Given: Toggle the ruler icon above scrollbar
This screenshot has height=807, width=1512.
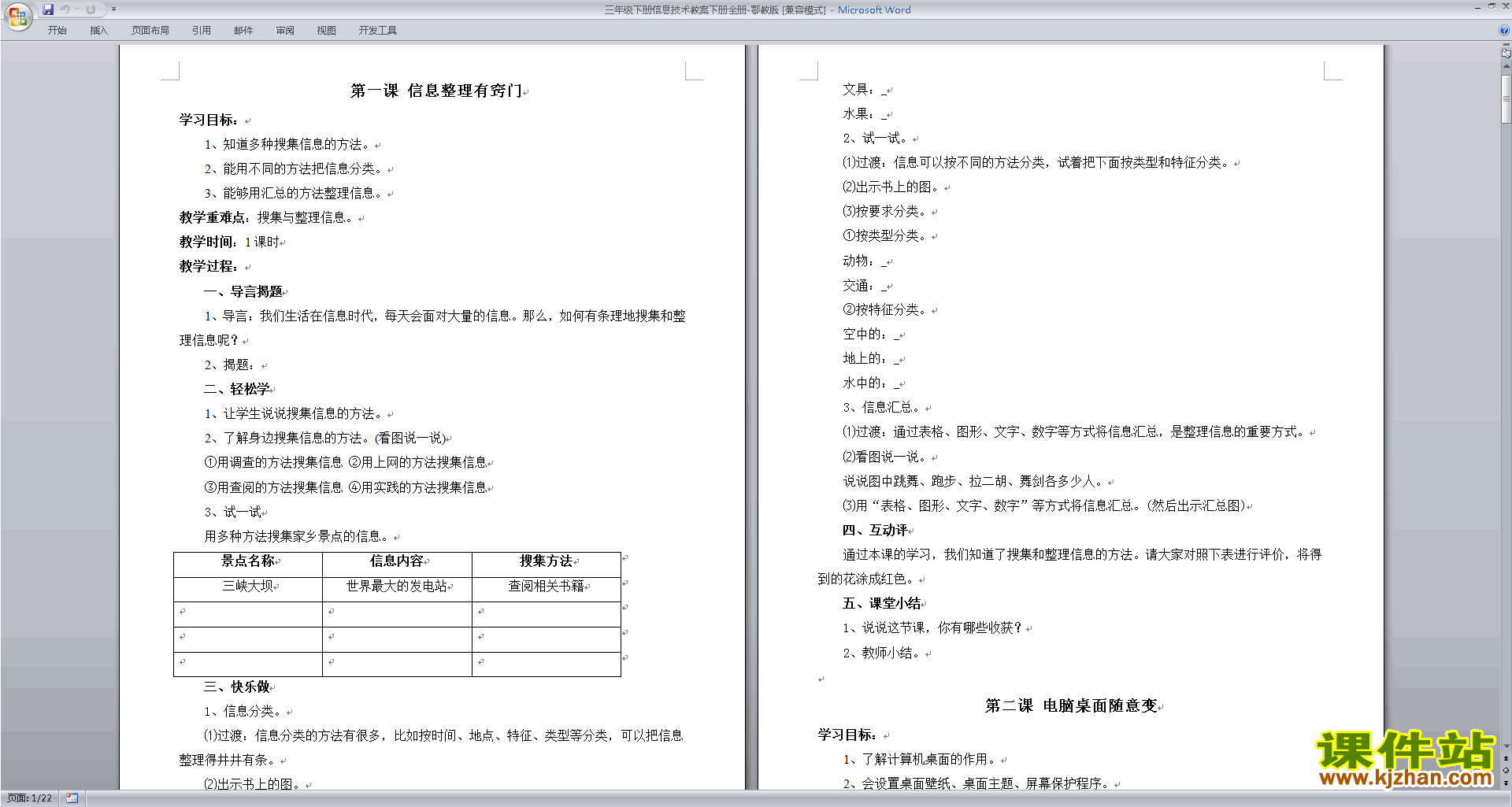Looking at the screenshot, I should coord(1506,53).
